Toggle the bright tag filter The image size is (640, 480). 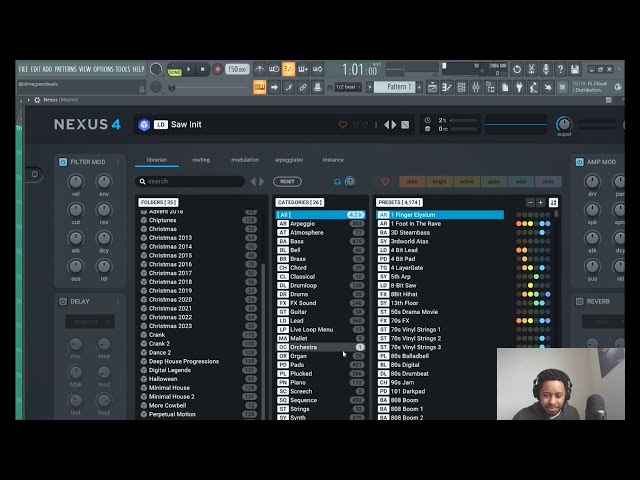pyautogui.click(x=440, y=181)
